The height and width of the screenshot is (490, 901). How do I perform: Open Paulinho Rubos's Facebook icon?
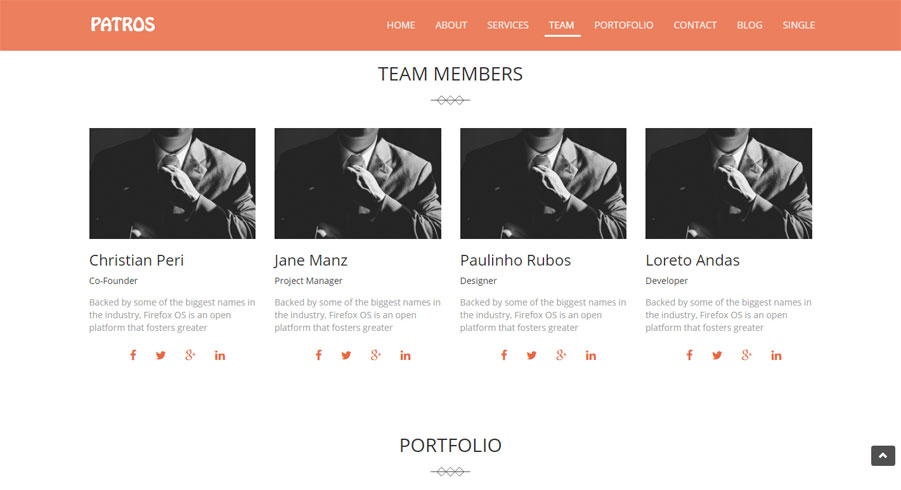coord(504,355)
